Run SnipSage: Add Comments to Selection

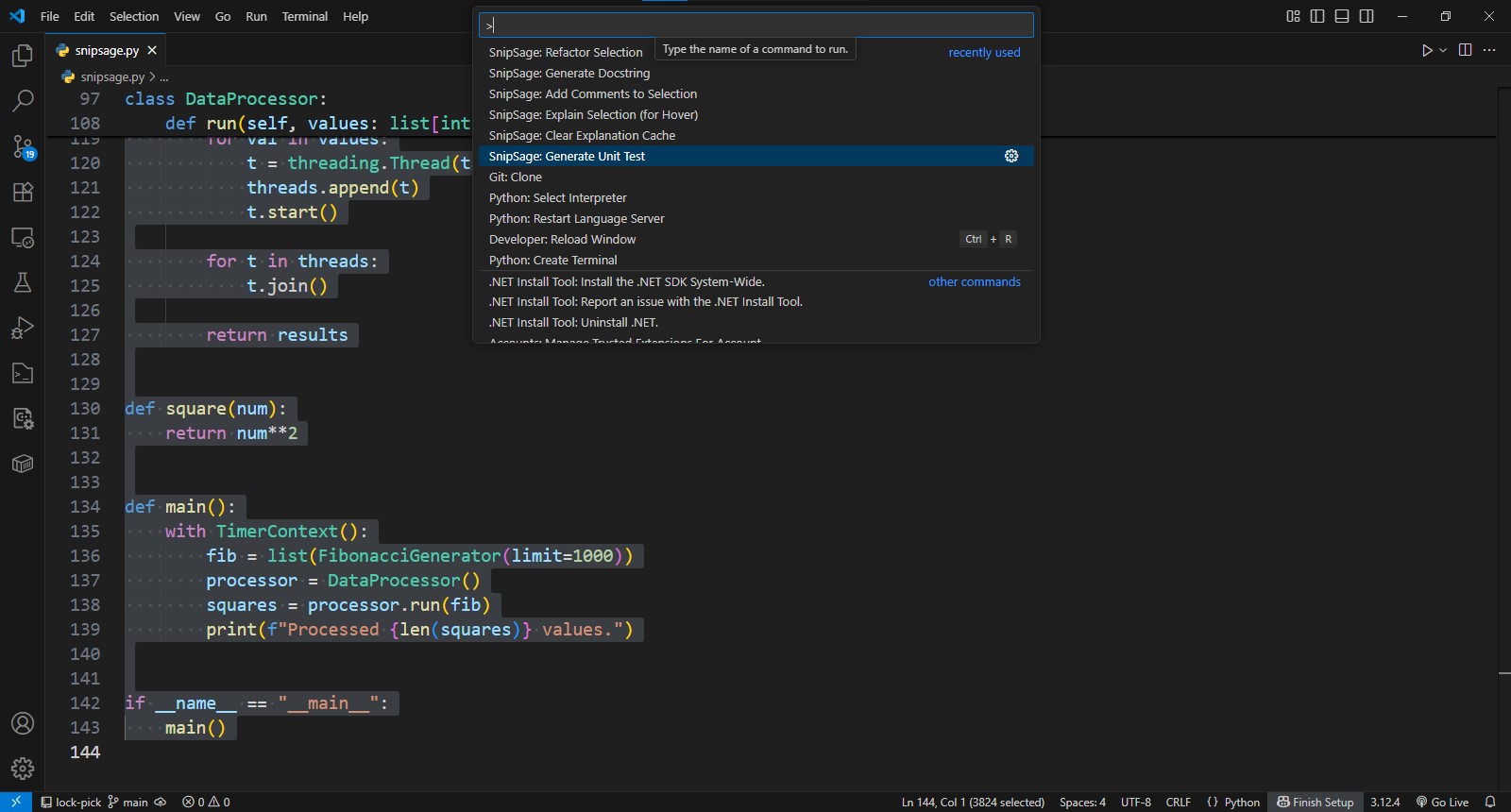(756, 93)
